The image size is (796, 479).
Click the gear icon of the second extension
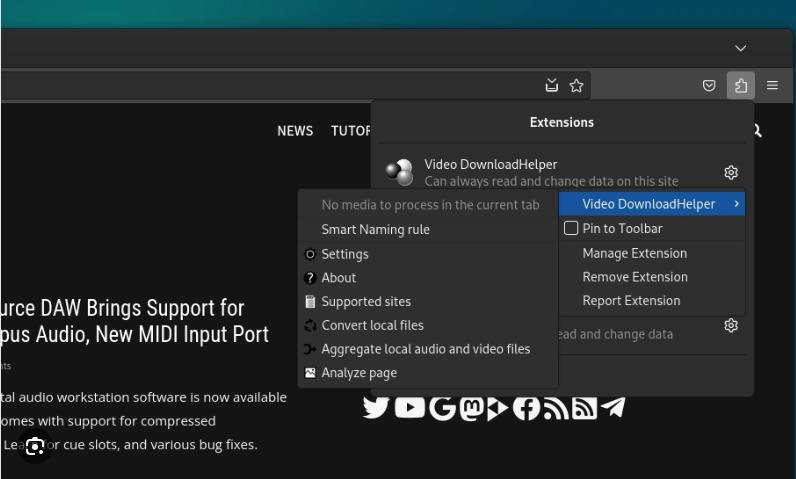731,325
